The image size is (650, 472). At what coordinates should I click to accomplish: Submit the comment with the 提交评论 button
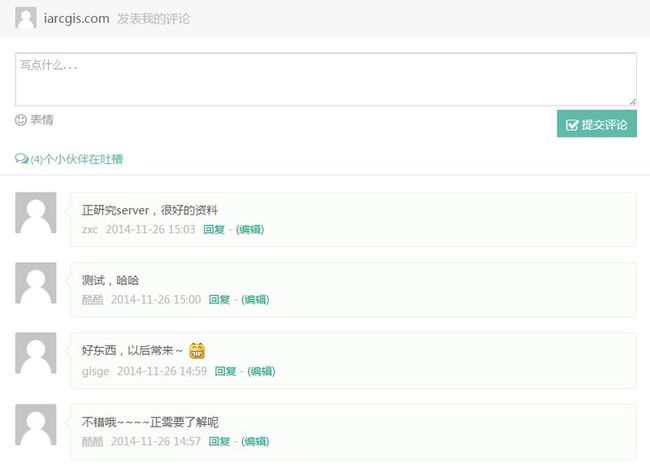coord(597,124)
